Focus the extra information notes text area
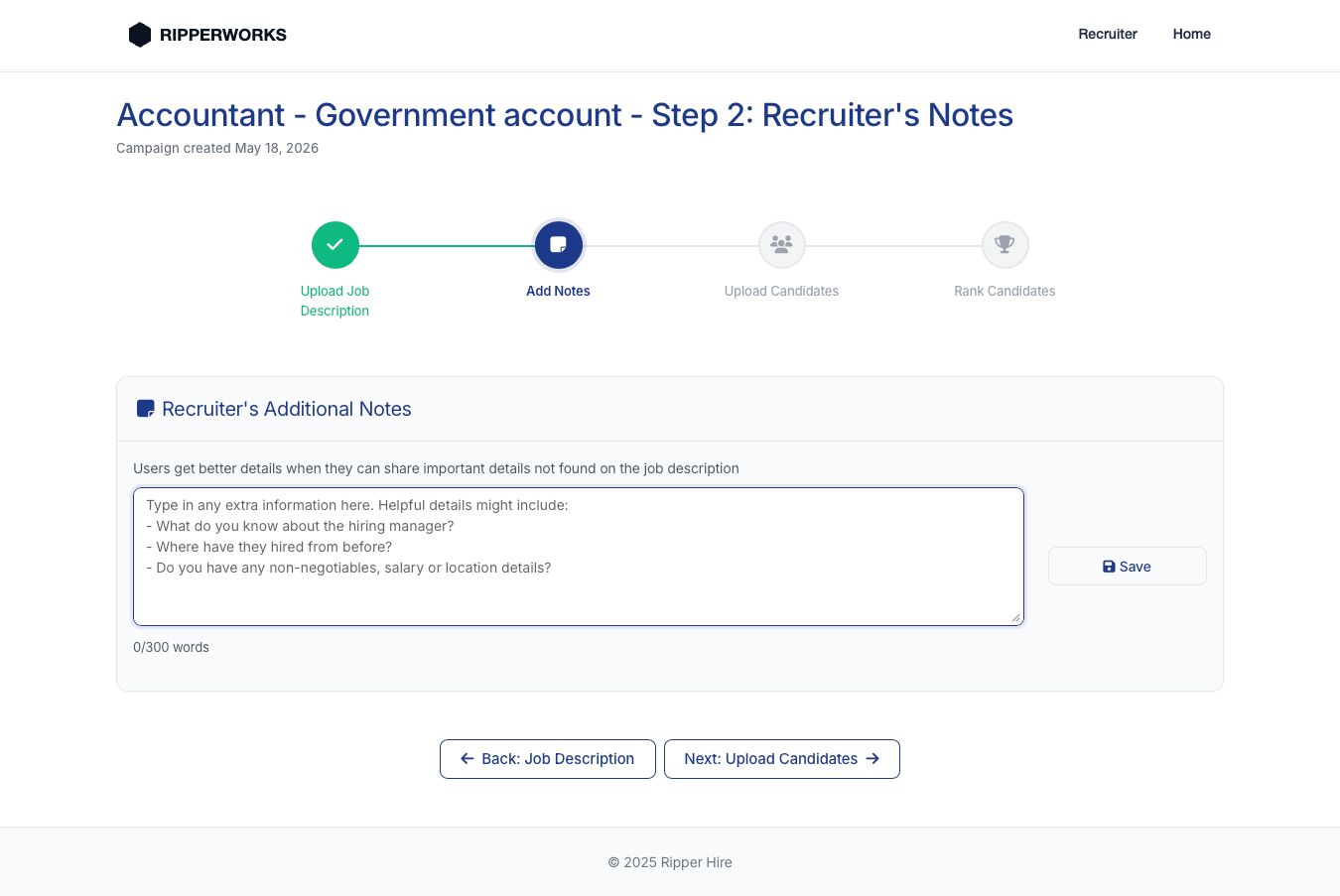 [x=579, y=557]
